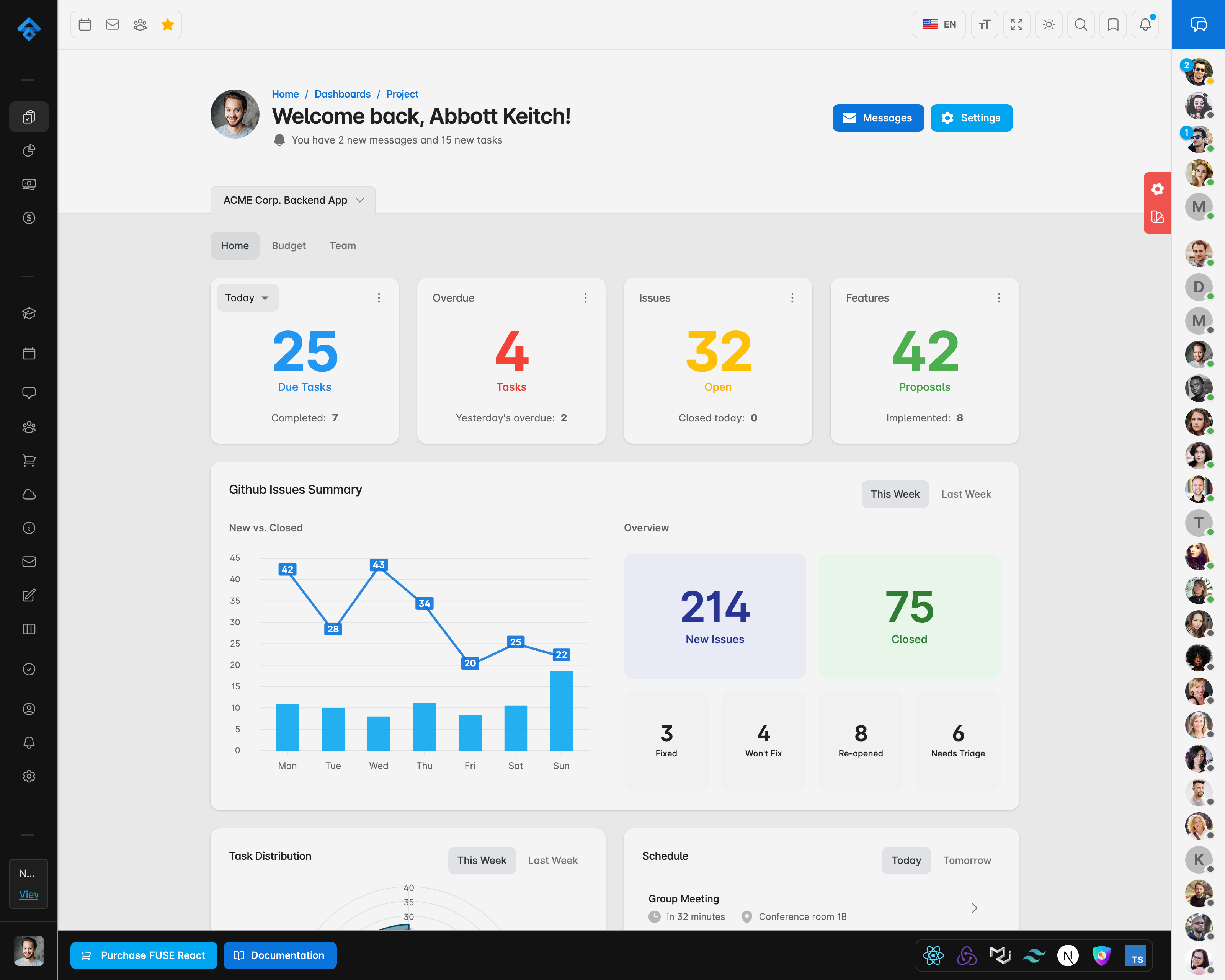The image size is (1225, 980).
Task: Follow the Home breadcrumb link
Action: tap(285, 94)
